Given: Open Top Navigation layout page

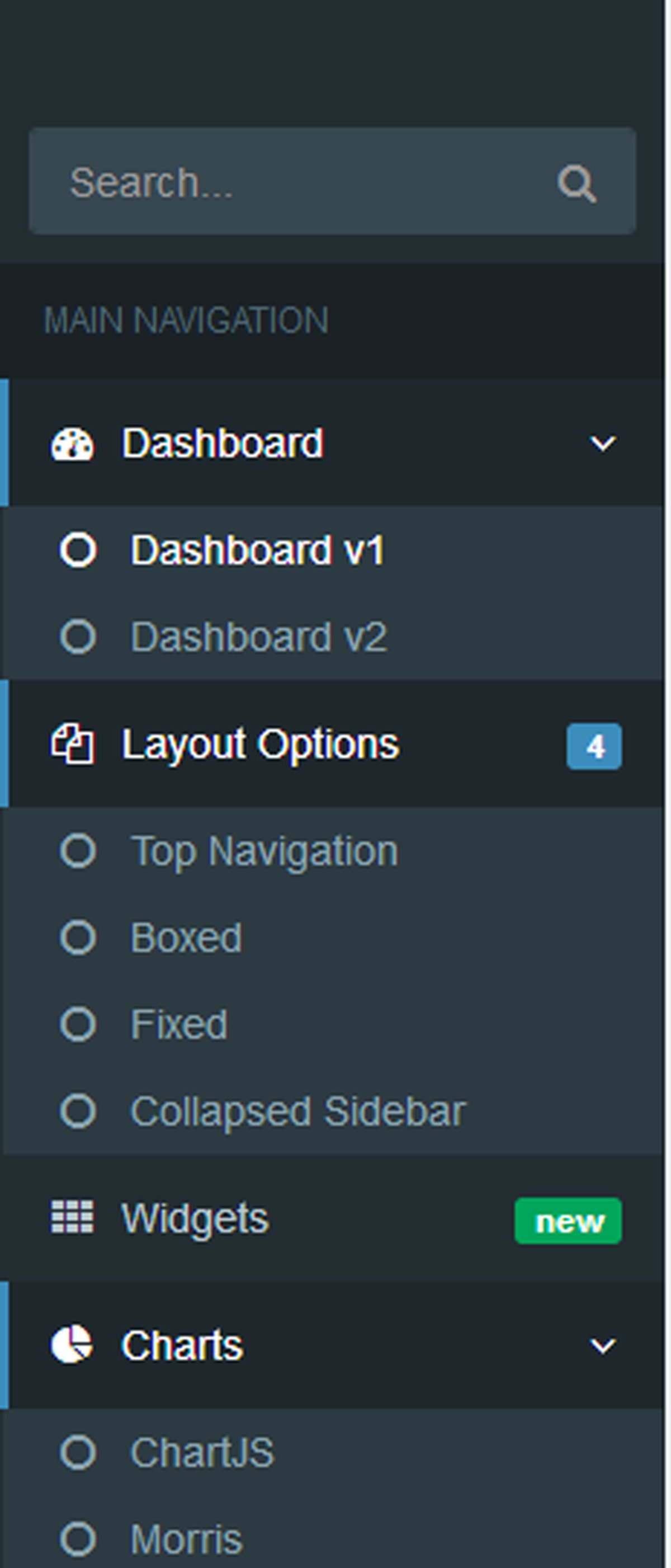Looking at the screenshot, I should click(264, 851).
